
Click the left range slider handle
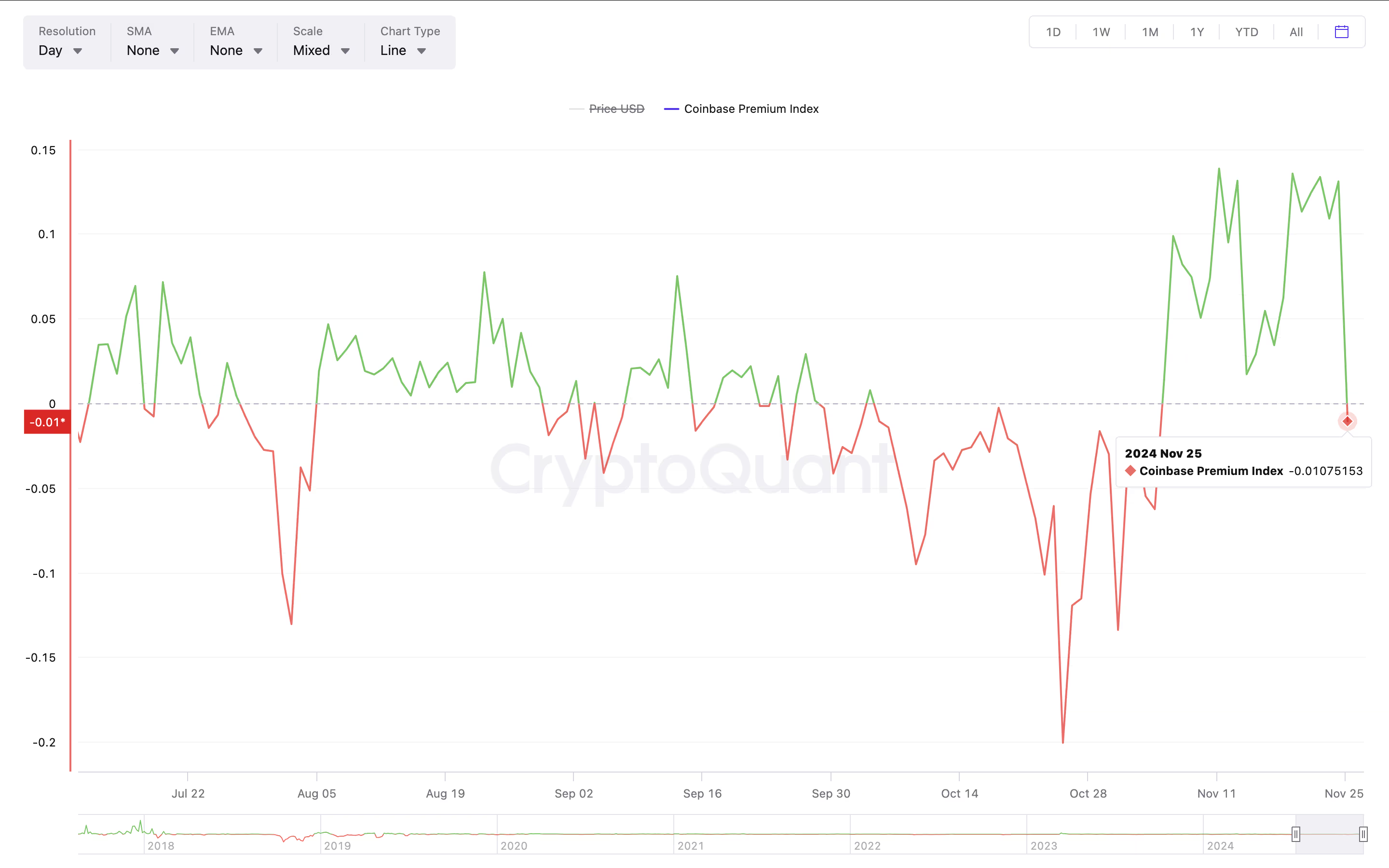(1295, 834)
